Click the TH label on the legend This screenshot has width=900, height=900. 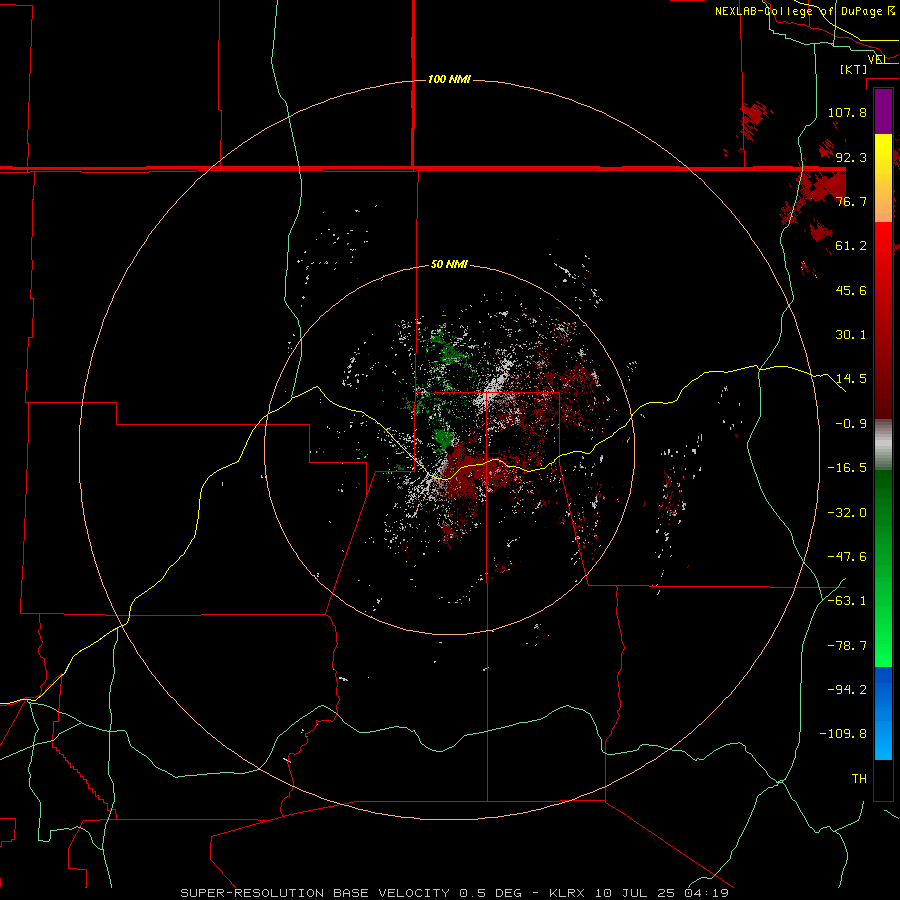click(859, 779)
